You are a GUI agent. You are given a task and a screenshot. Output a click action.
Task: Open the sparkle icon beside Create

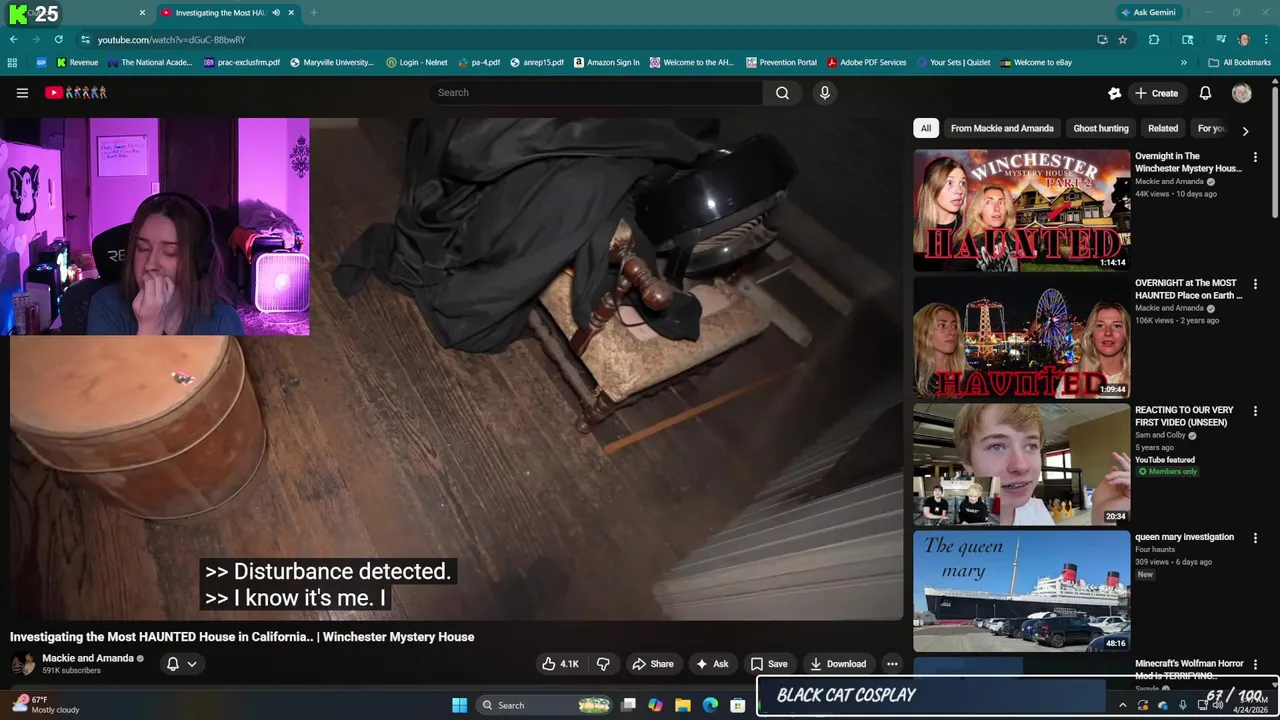pos(1114,93)
